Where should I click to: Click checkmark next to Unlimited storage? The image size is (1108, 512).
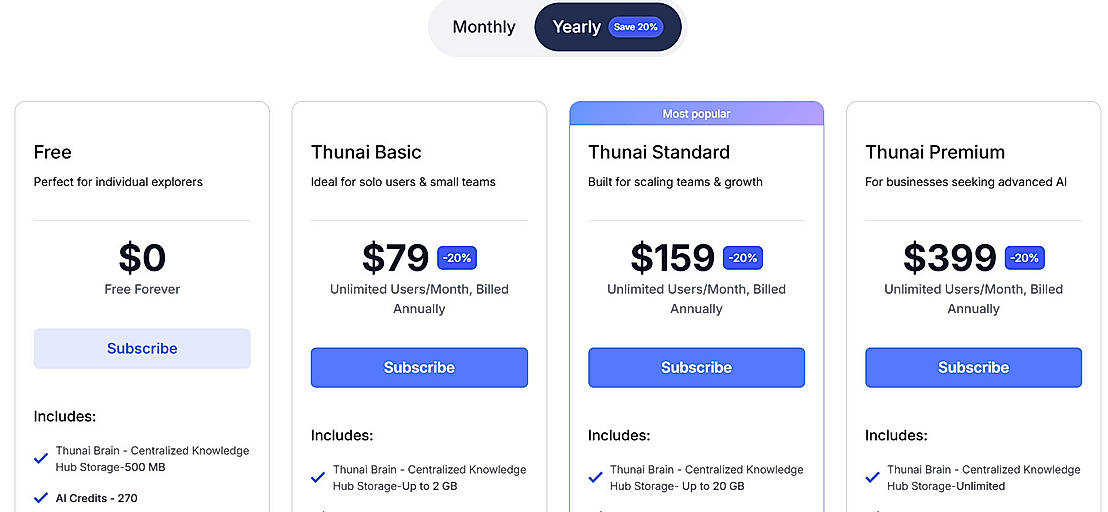[872, 477]
